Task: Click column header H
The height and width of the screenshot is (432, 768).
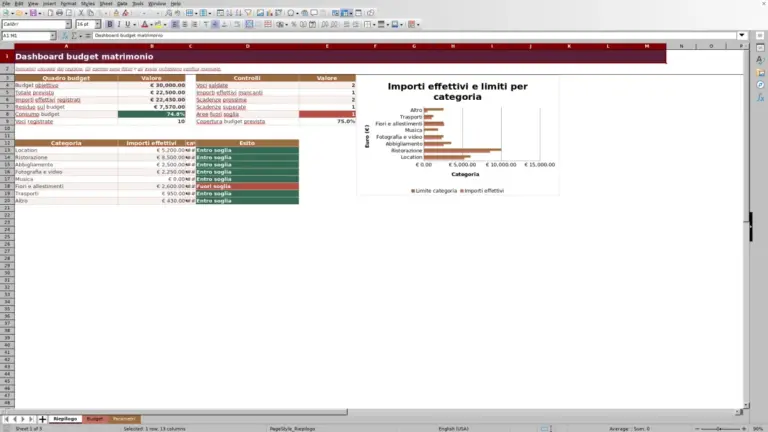Action: click(453, 46)
